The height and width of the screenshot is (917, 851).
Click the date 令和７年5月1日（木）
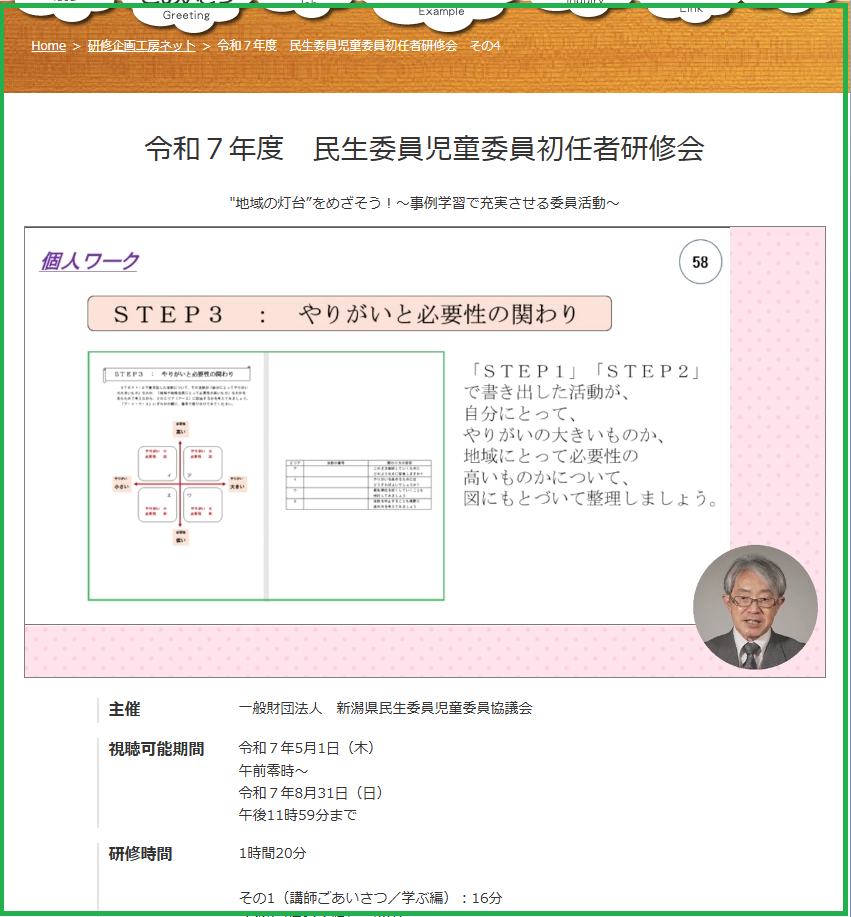tap(309, 748)
